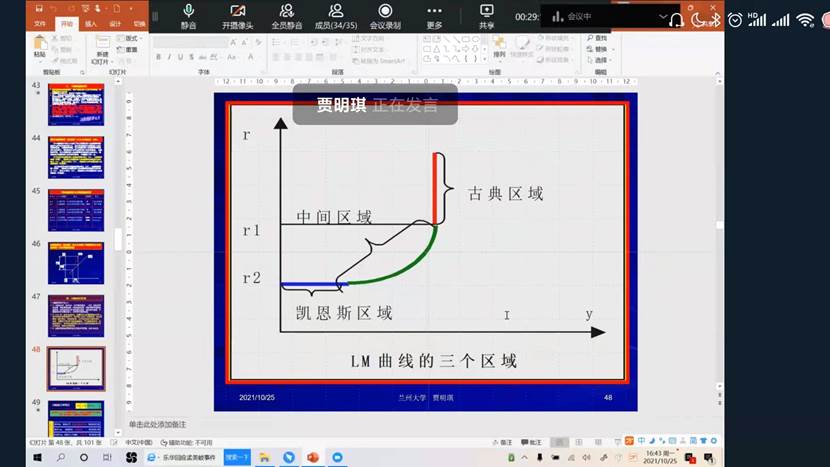Open 更多 more options
The image size is (830, 467).
[433, 15]
